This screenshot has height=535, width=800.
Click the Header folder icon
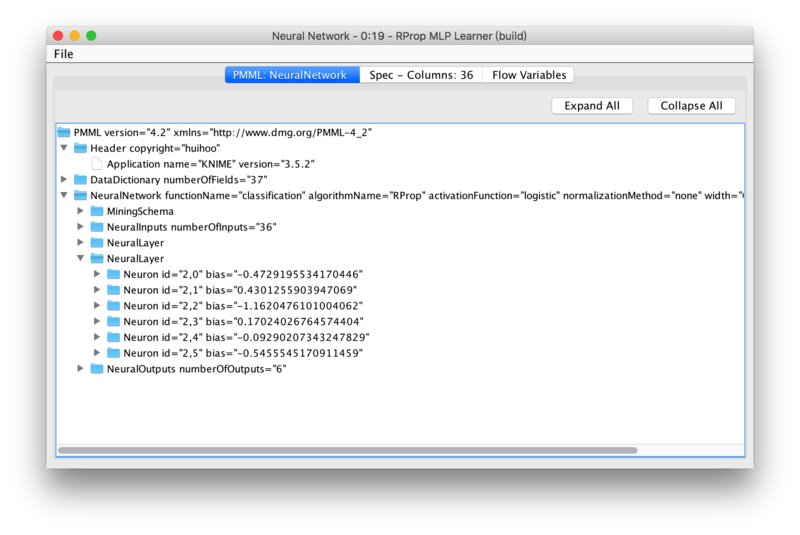click(x=81, y=148)
